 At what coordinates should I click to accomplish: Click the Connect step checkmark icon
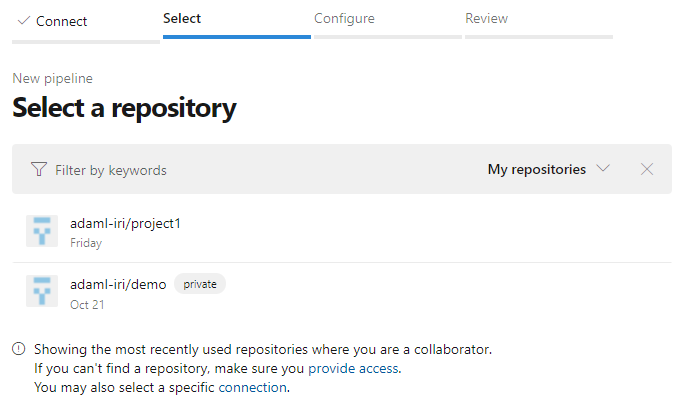pyautogui.click(x=24, y=20)
